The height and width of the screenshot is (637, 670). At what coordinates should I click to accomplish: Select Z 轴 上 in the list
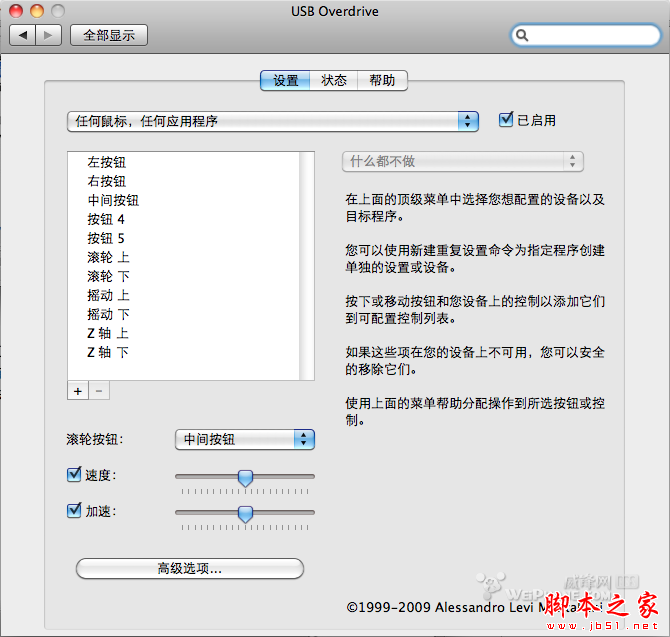tap(184, 333)
